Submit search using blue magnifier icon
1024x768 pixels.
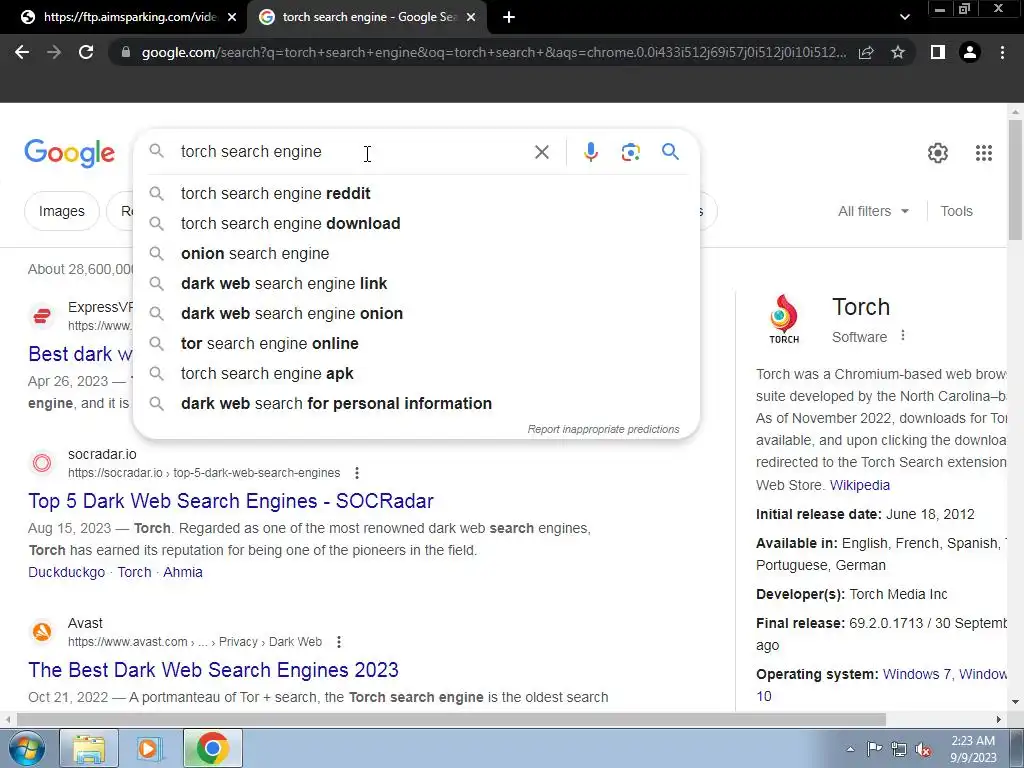coord(670,152)
